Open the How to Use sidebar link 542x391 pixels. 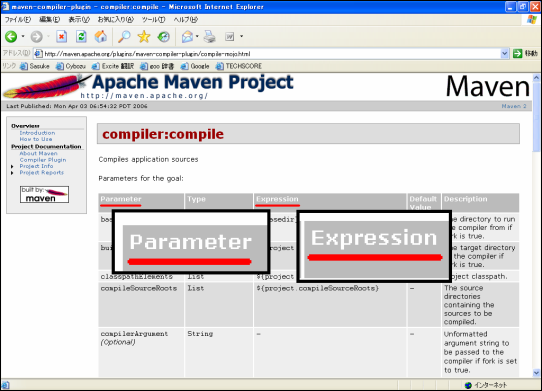(36, 139)
